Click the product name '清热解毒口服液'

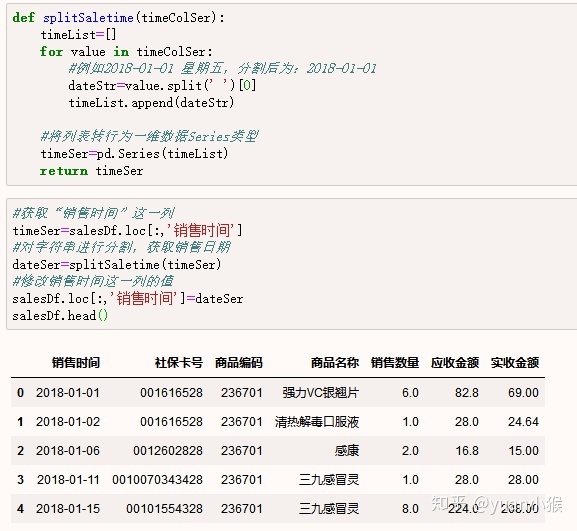point(317,422)
